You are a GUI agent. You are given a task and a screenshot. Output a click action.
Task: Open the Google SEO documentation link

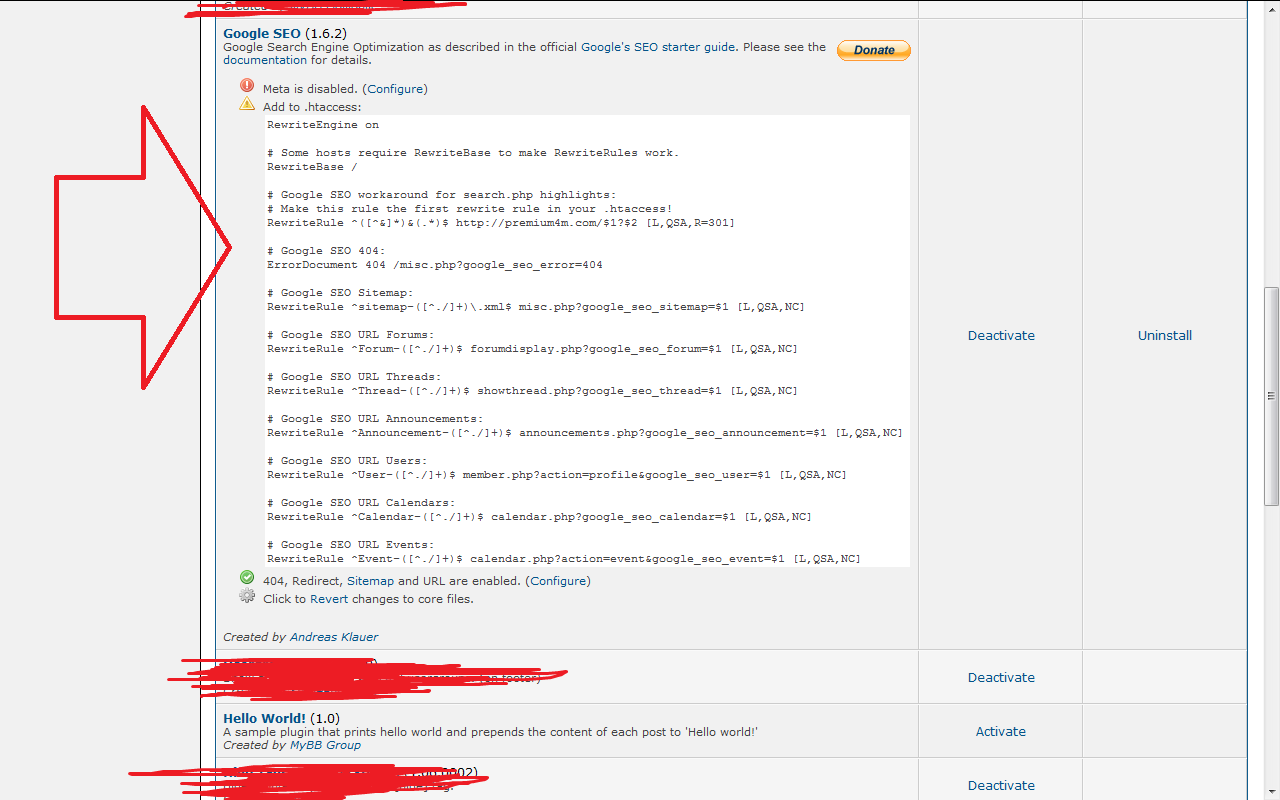click(x=265, y=60)
